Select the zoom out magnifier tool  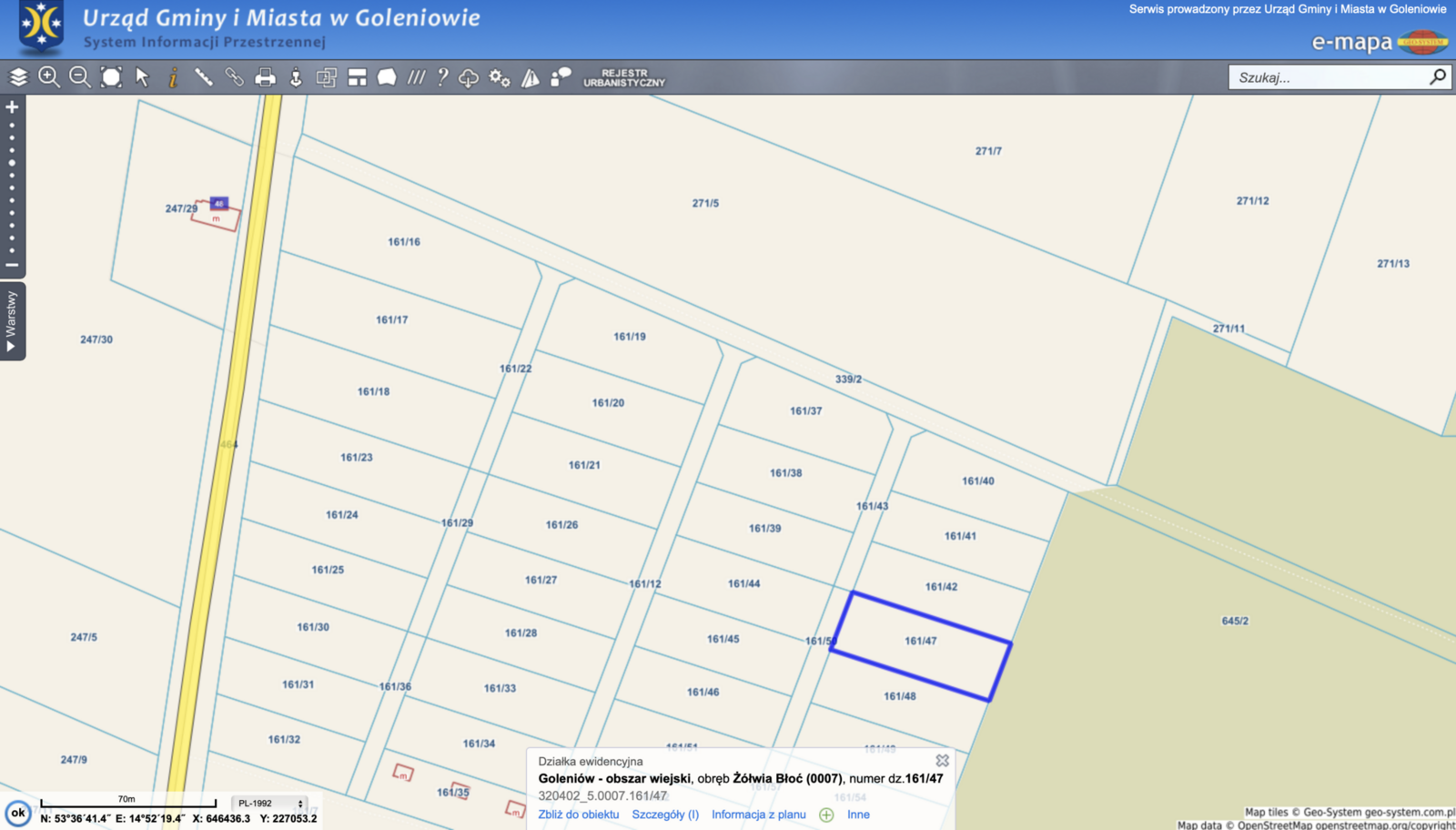[x=80, y=77]
